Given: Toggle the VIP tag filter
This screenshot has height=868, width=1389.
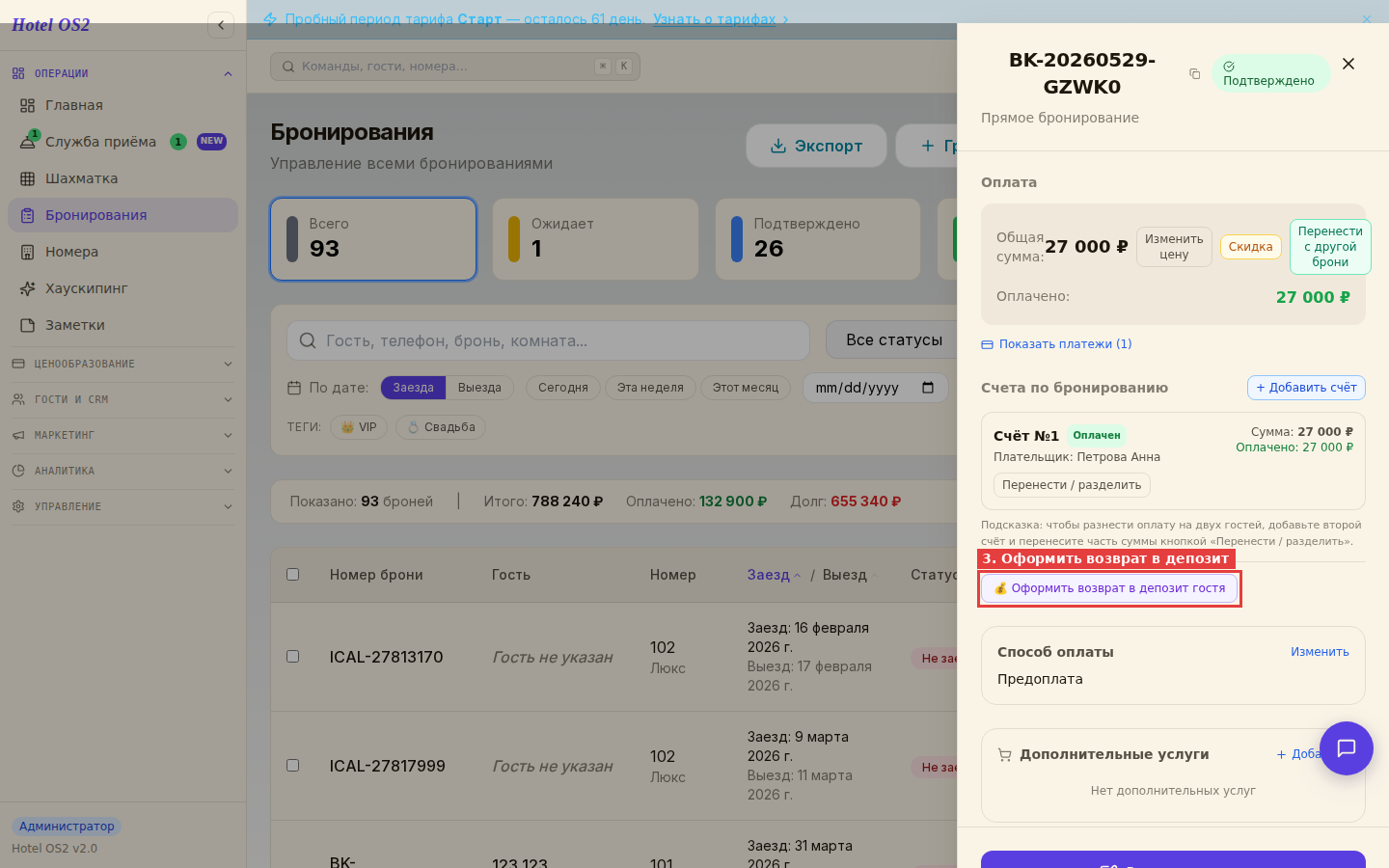Looking at the screenshot, I should coord(359,427).
